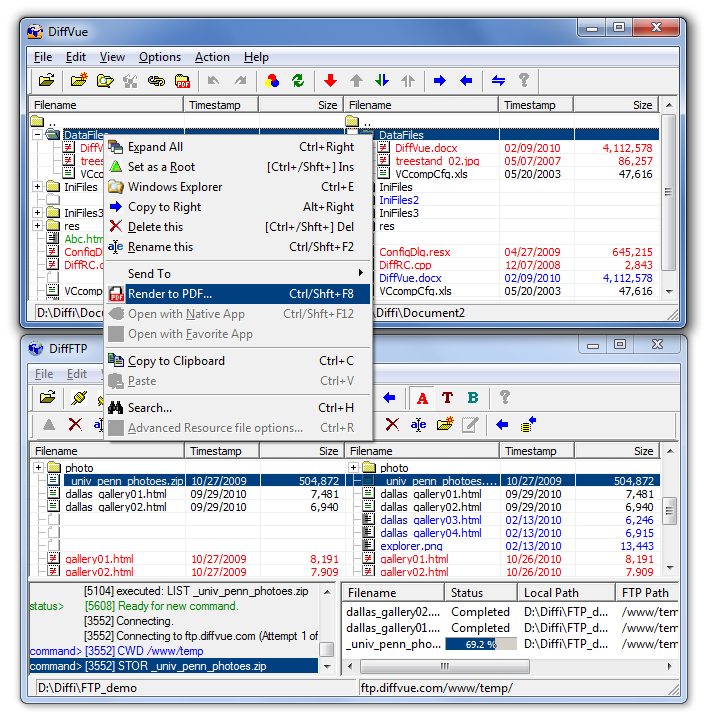Image resolution: width=708 pixels, height=722 pixels.
Task: Click the 69.2% upload progress bar
Action: point(481,644)
